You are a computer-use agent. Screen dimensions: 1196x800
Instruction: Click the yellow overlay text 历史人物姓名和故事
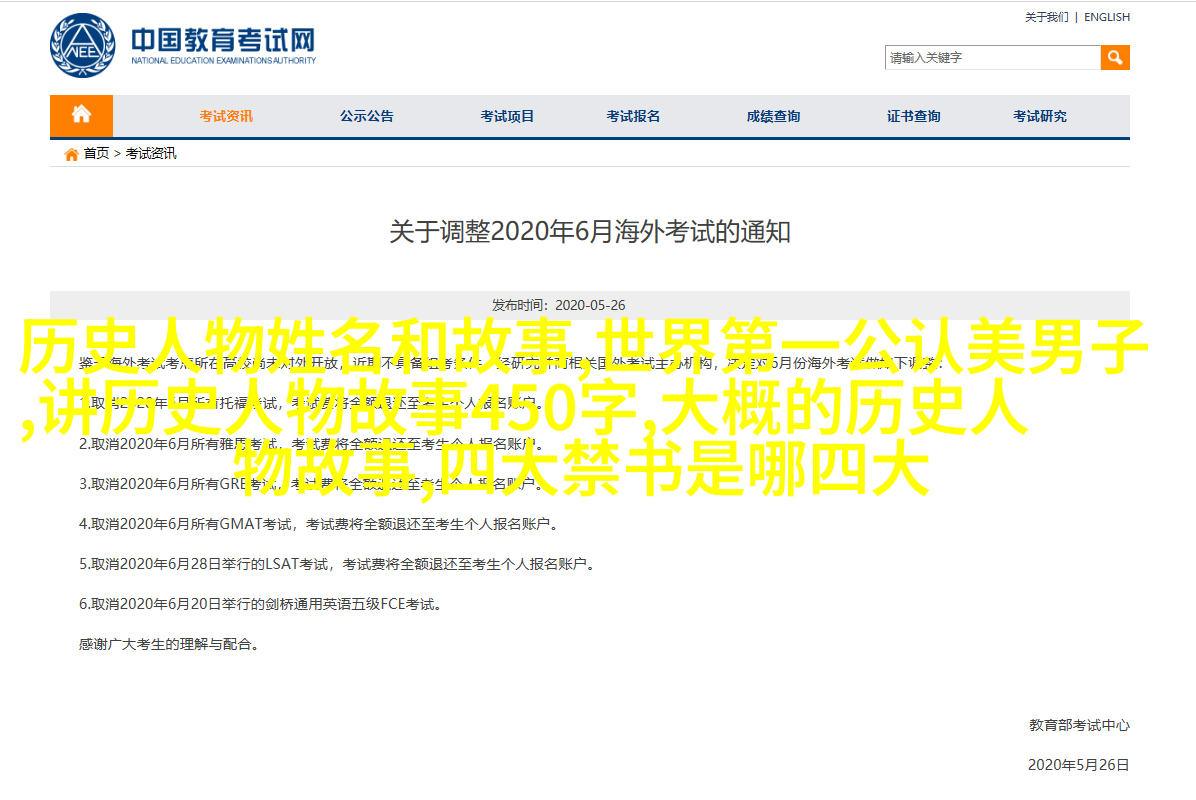[x=295, y=348]
